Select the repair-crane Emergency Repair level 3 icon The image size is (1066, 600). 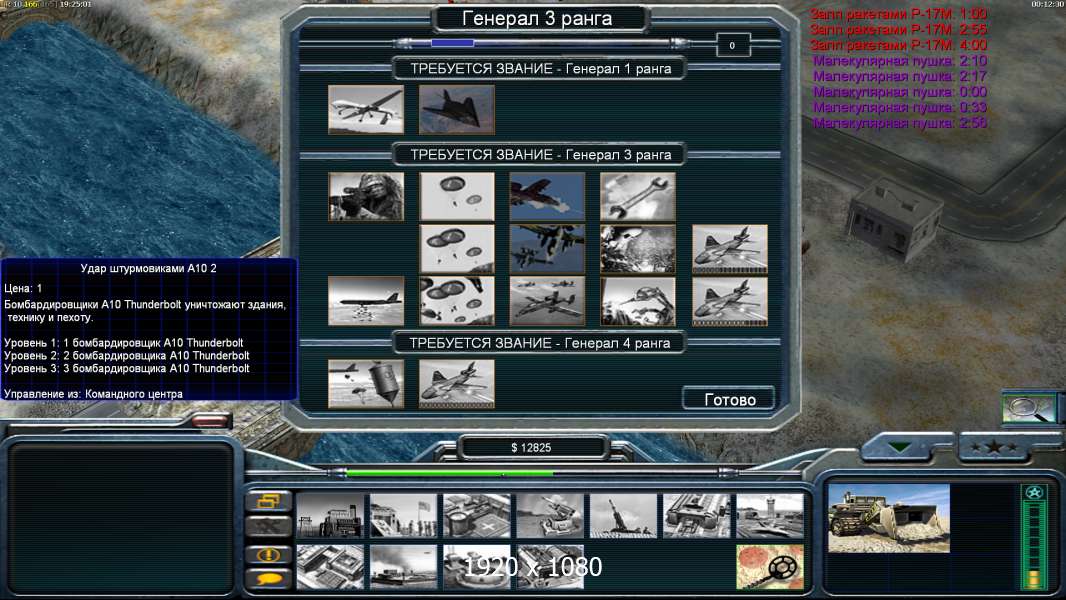tap(638, 301)
